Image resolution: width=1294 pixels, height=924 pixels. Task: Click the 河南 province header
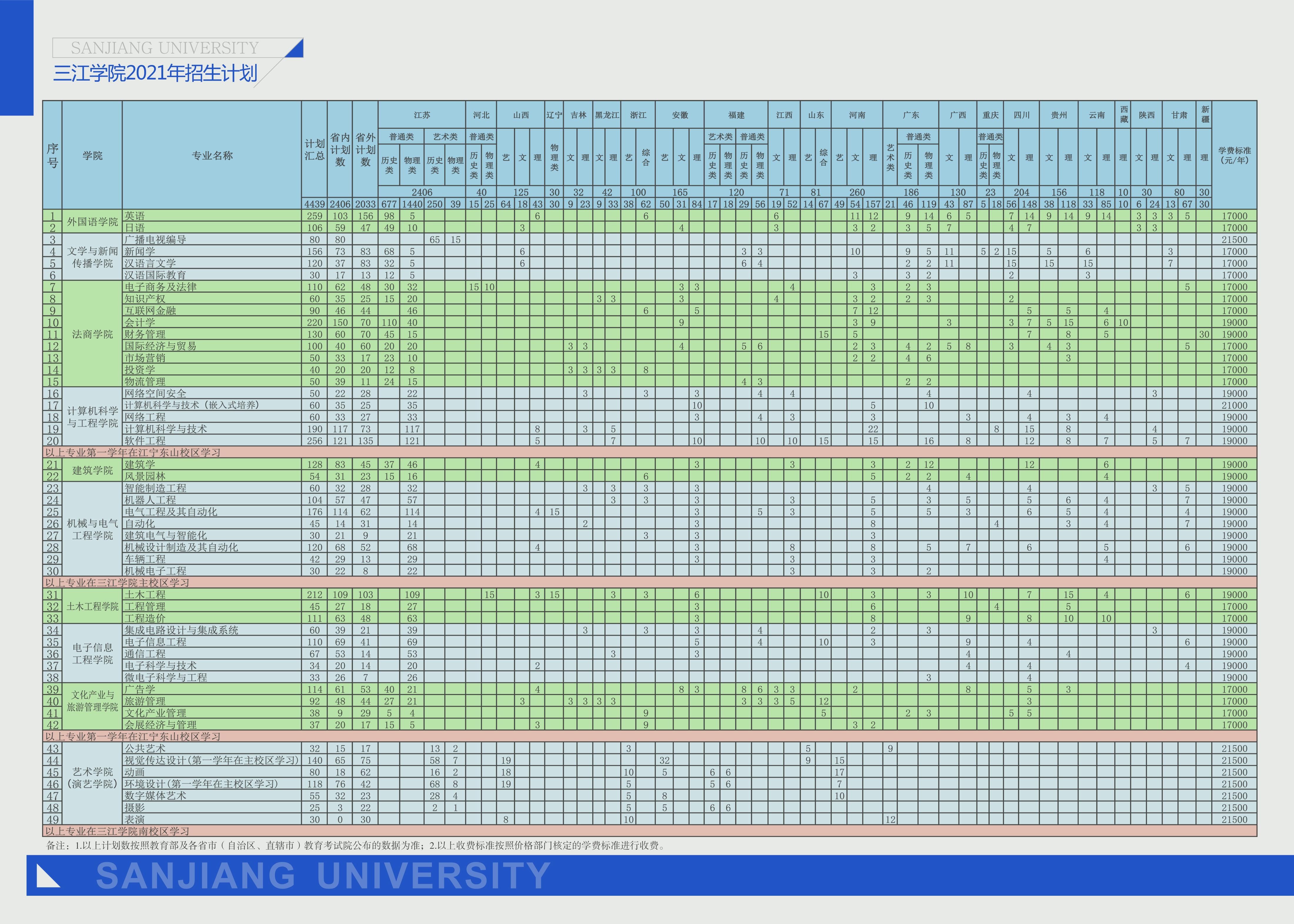(x=856, y=115)
